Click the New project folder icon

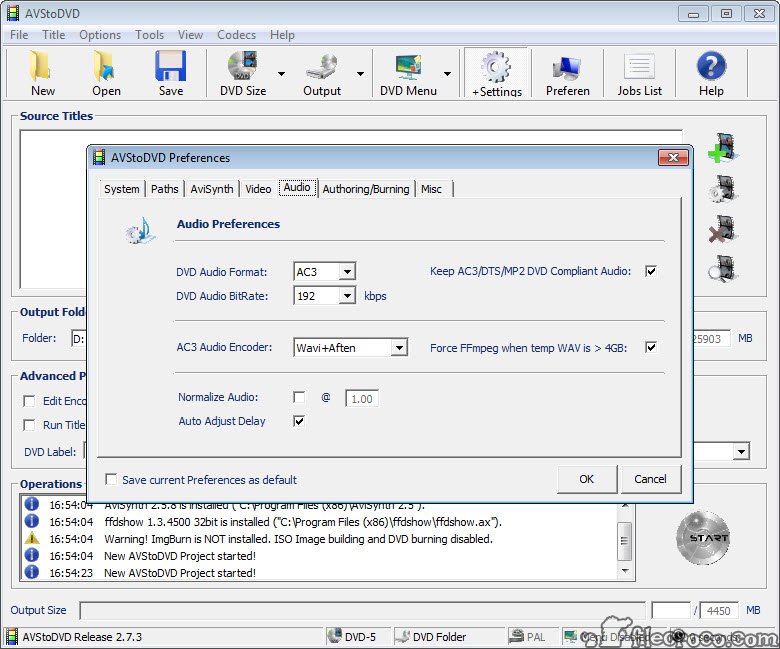pos(41,66)
